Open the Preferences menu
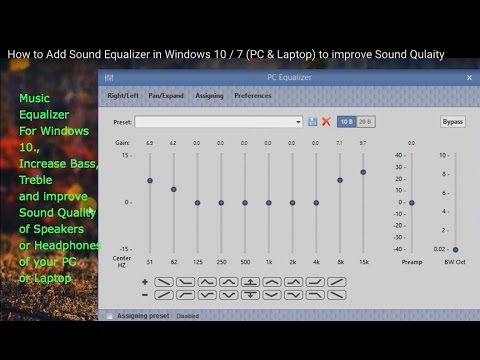The image size is (480, 360). pyautogui.click(x=253, y=96)
